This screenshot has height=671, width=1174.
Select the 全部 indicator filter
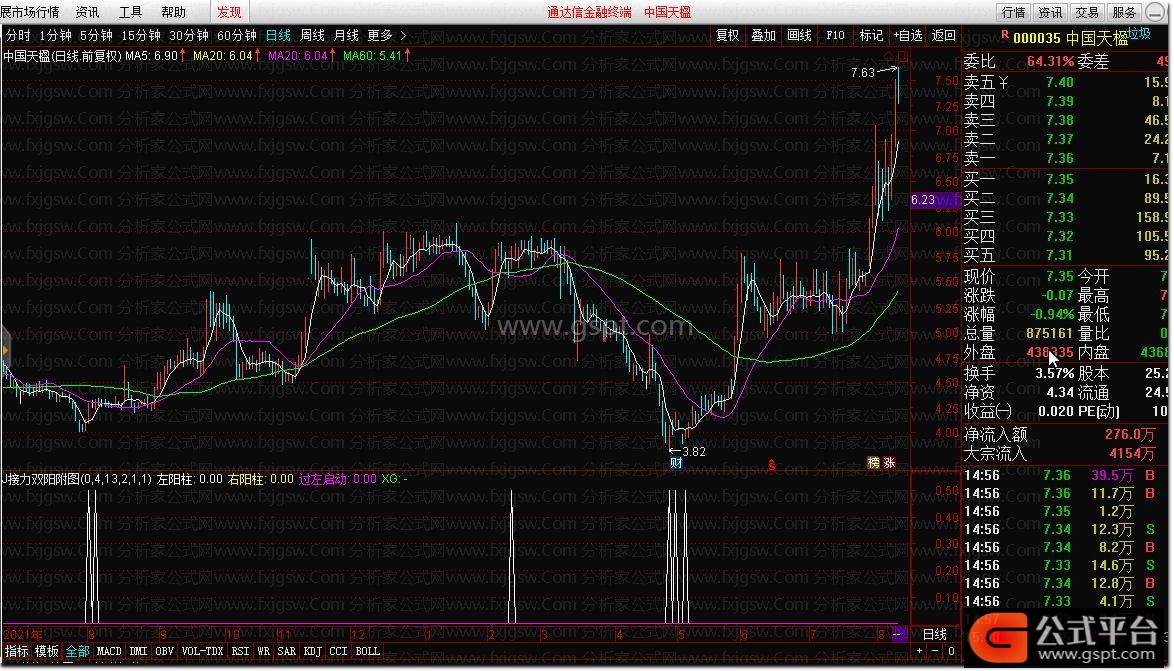tap(77, 652)
